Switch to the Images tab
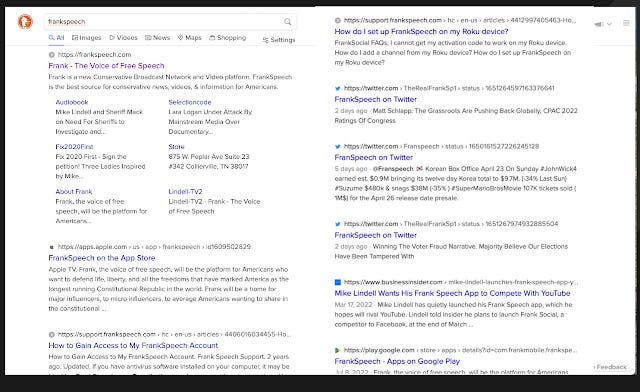This screenshot has width=640, height=392. pyautogui.click(x=87, y=38)
